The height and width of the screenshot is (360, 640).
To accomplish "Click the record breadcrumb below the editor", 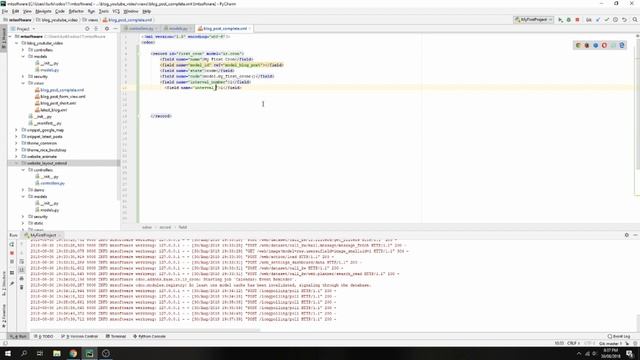I will (x=165, y=227).
